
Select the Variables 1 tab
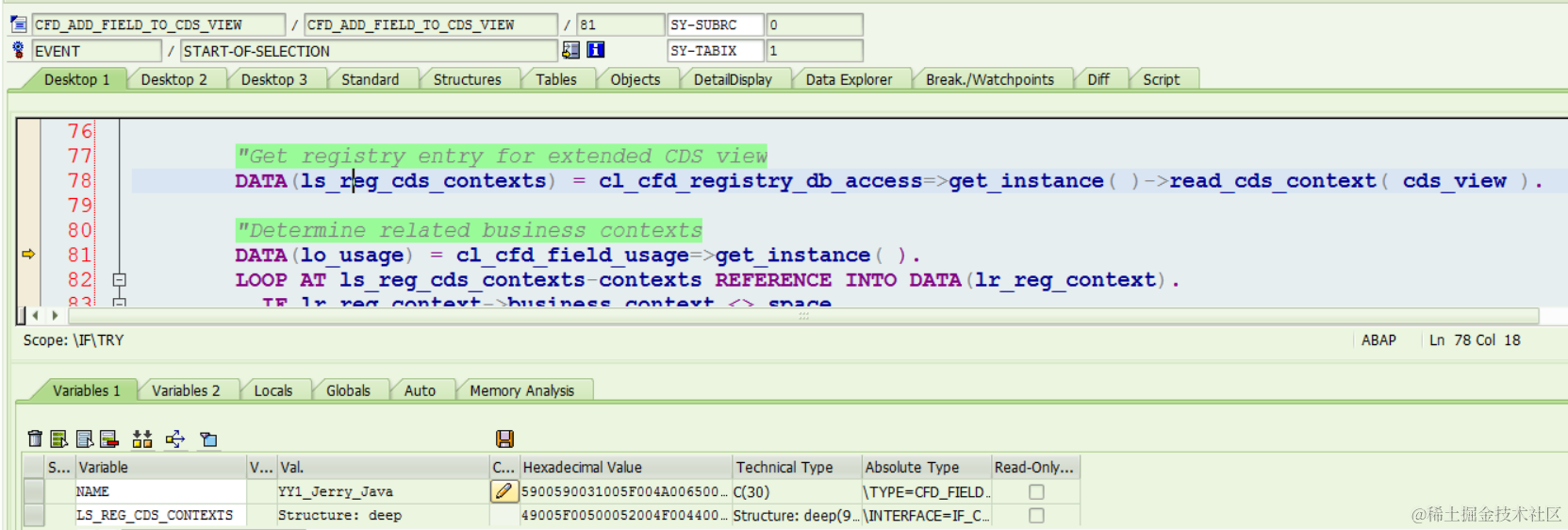tap(86, 390)
